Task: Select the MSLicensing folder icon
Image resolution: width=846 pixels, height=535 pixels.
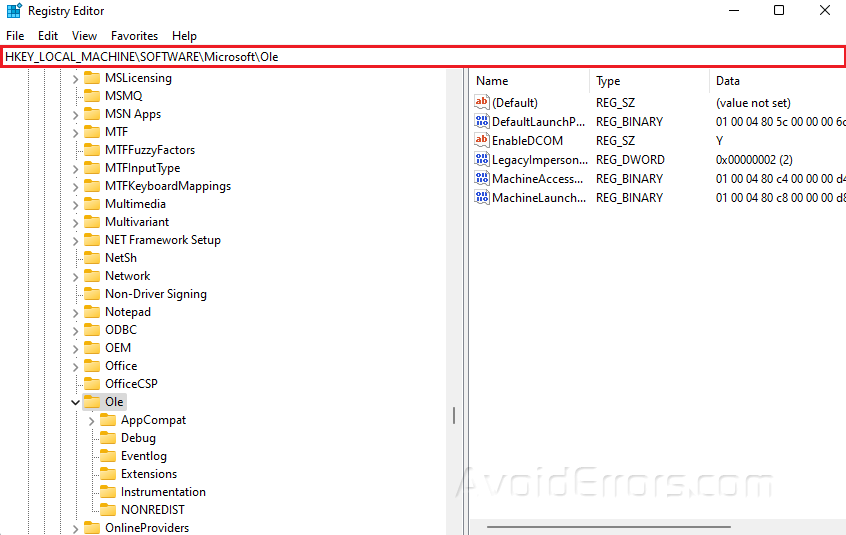Action: [x=92, y=78]
